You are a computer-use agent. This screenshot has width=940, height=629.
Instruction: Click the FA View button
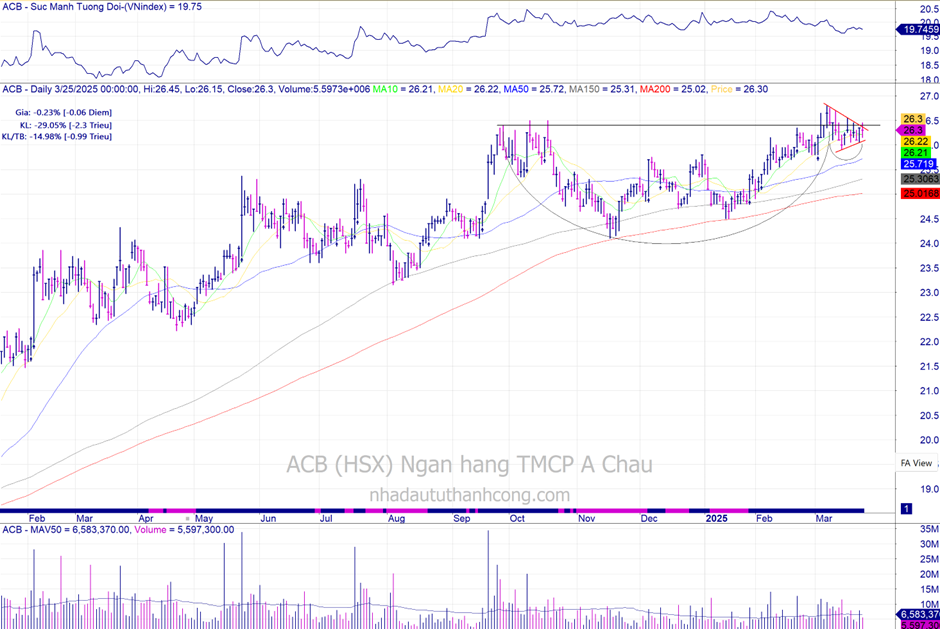(917, 463)
